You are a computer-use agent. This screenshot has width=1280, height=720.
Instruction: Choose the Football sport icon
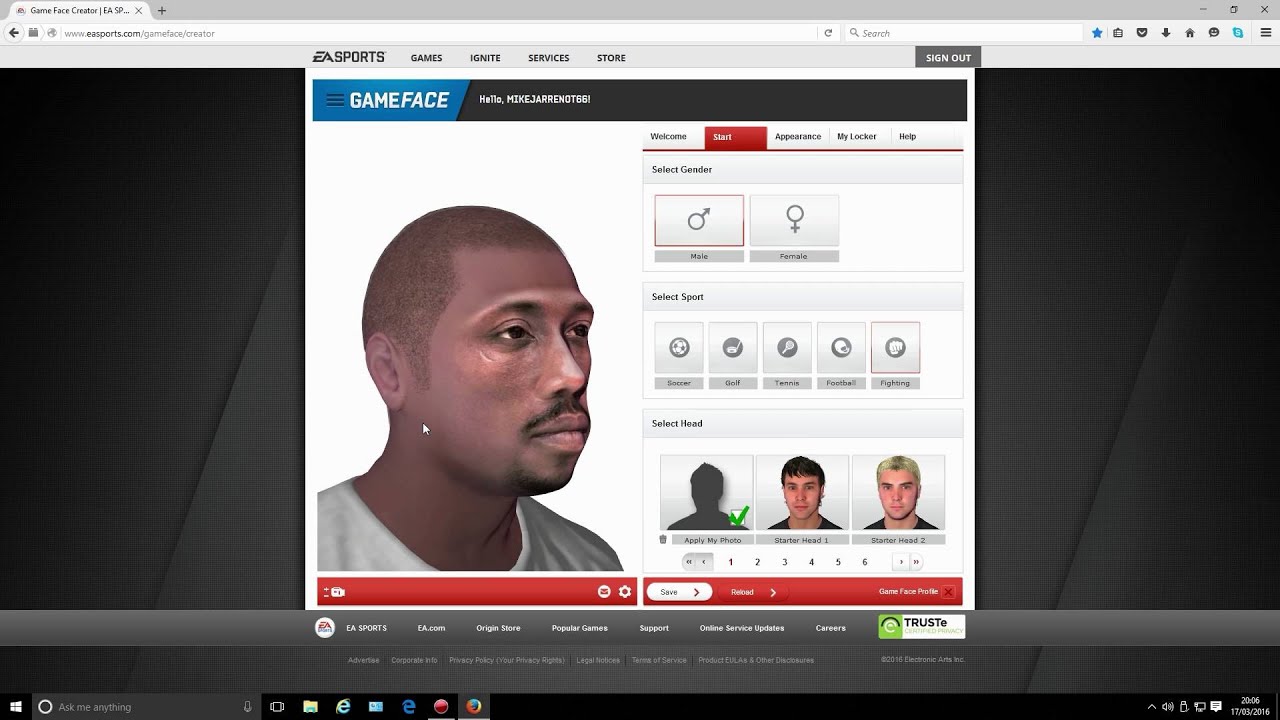pyautogui.click(x=841, y=348)
